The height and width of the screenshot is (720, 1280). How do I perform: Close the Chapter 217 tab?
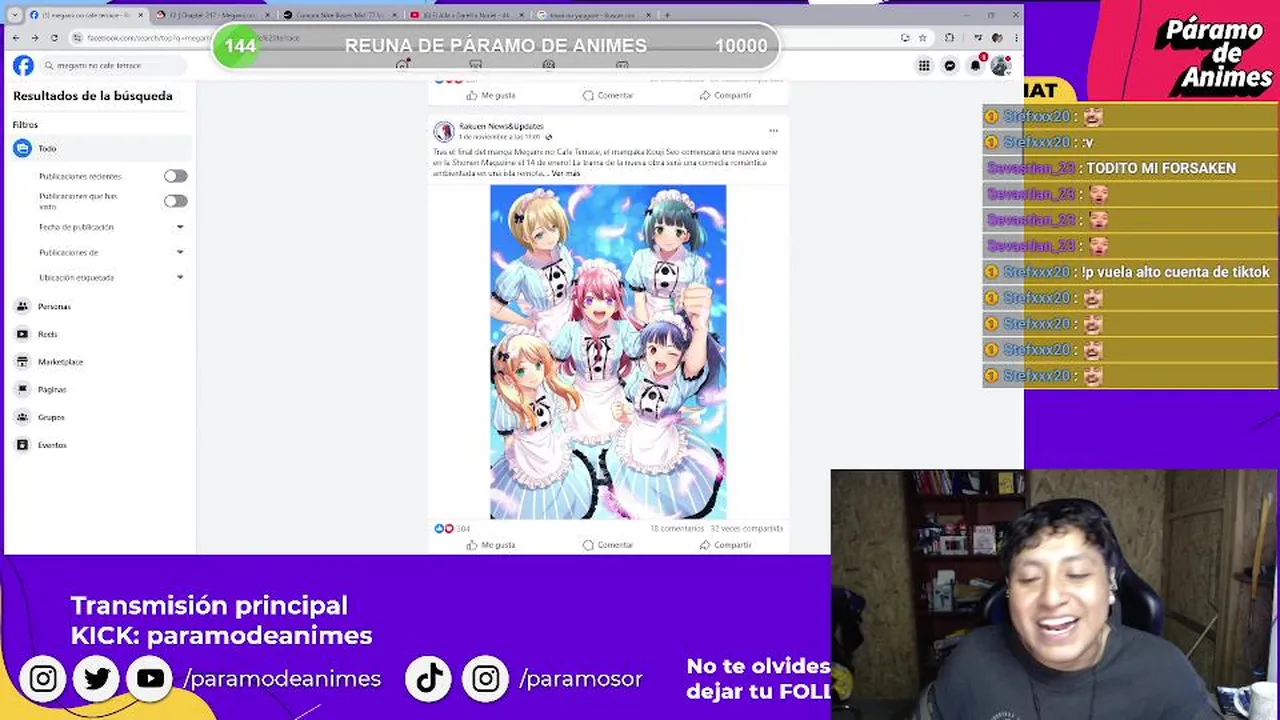(x=267, y=15)
